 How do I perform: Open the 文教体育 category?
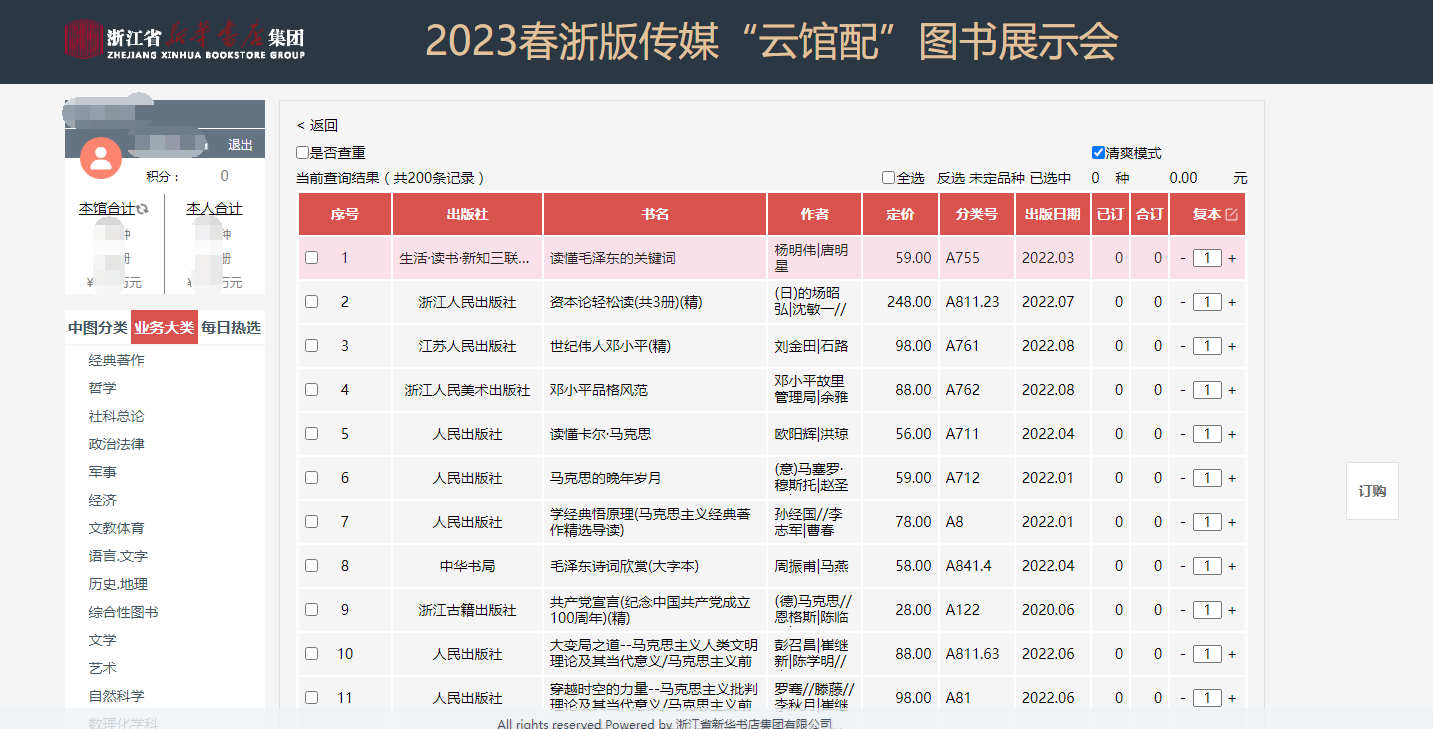coord(116,528)
